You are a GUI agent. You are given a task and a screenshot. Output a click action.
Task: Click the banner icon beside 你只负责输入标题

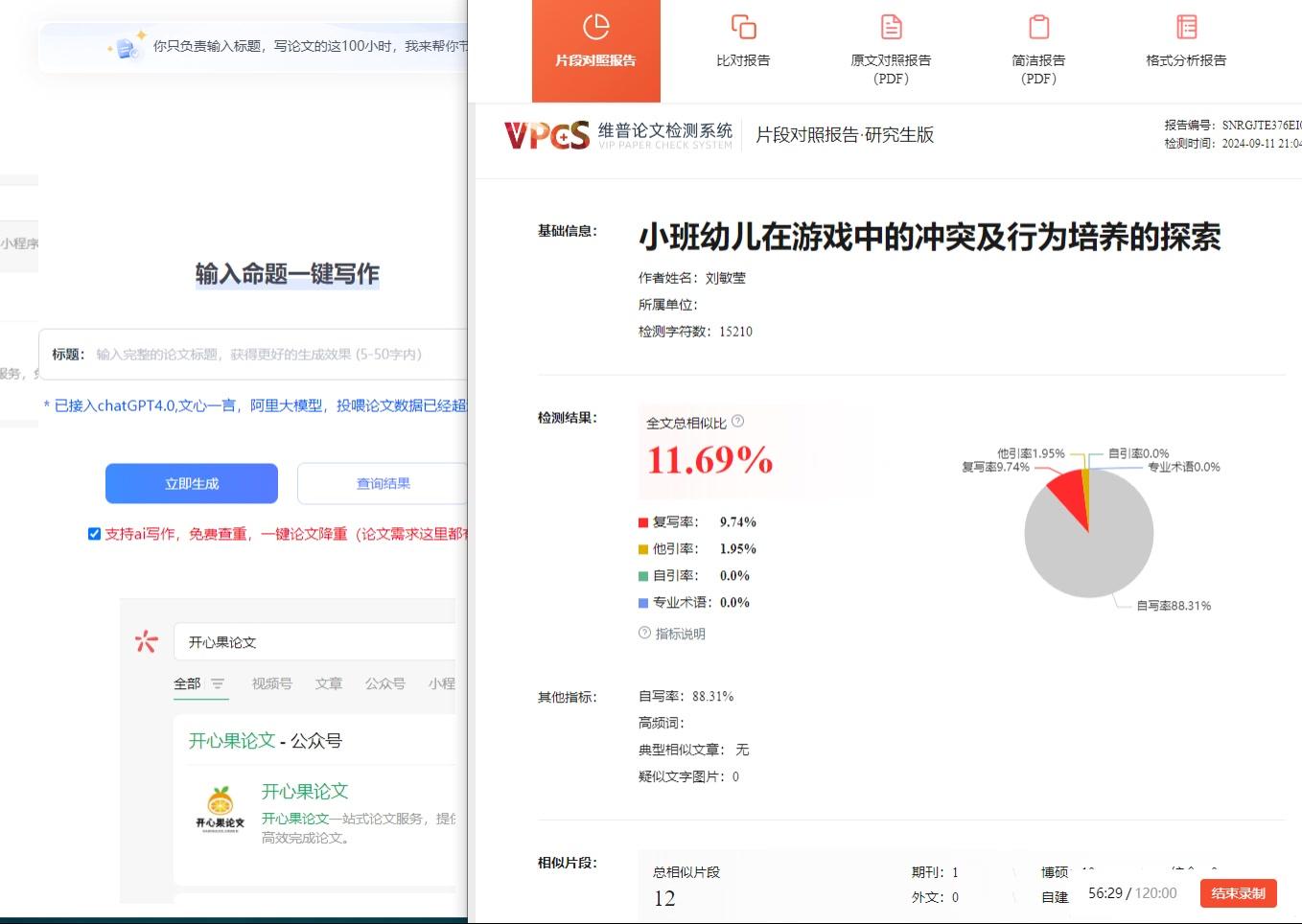[x=127, y=45]
